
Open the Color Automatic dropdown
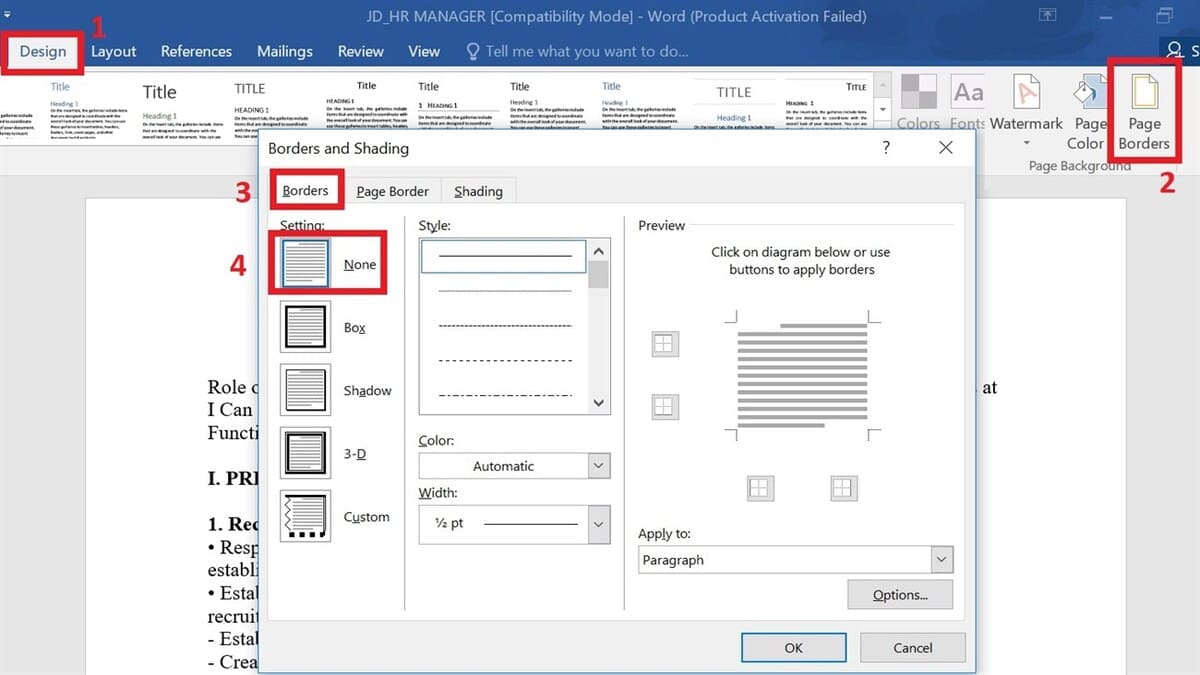514,465
